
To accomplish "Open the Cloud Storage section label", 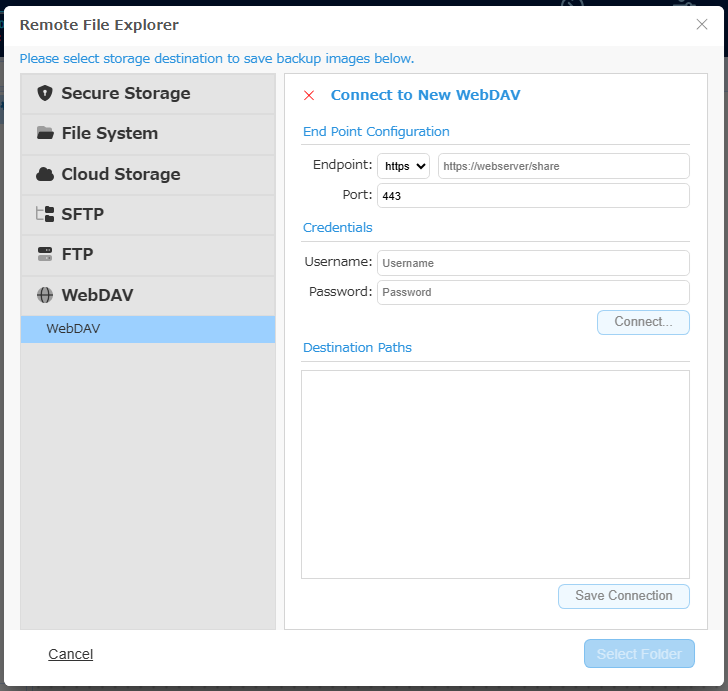I will pos(121,174).
